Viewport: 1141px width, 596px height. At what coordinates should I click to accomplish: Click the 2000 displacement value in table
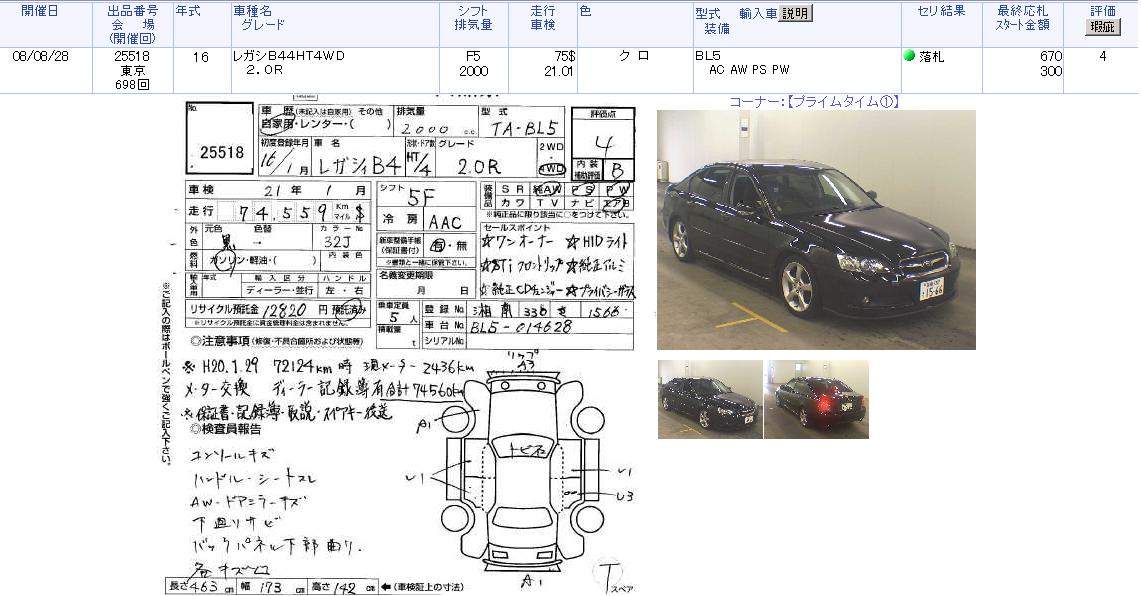click(x=473, y=71)
